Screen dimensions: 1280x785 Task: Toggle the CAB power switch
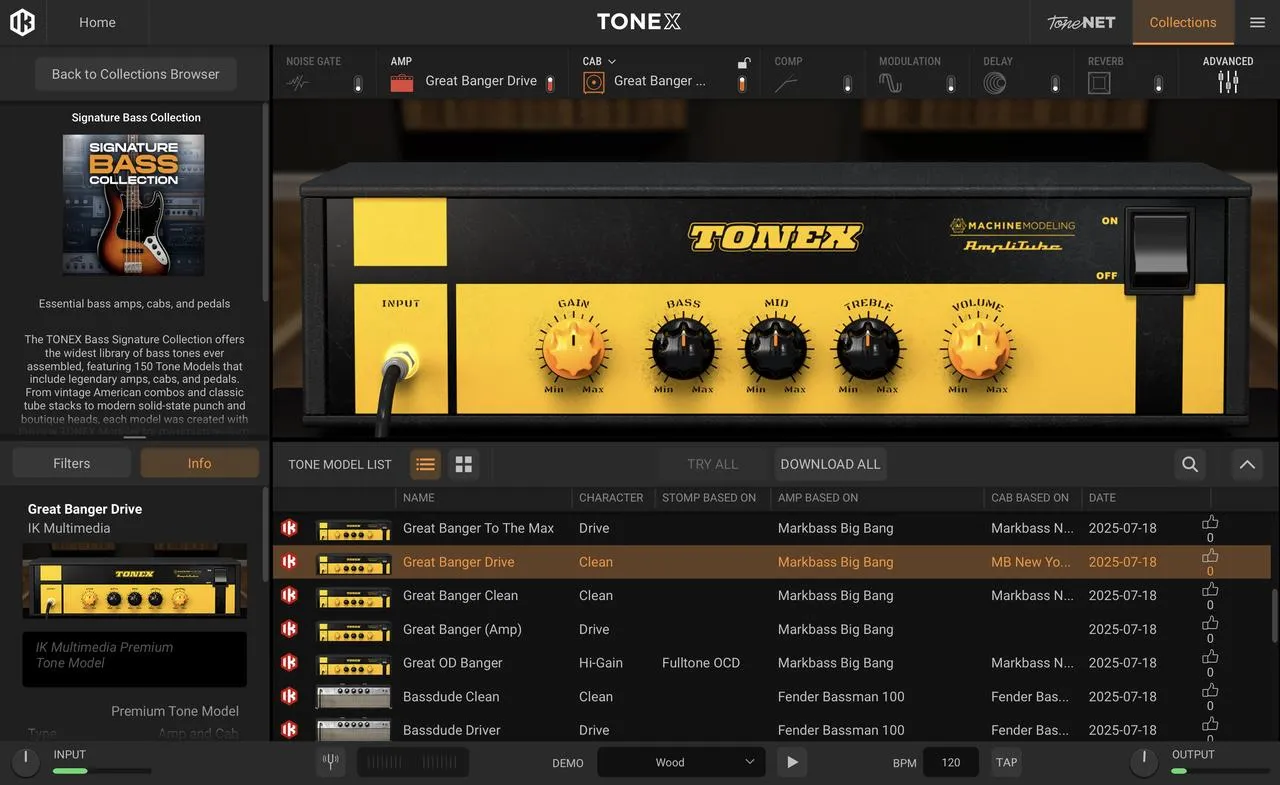742,84
